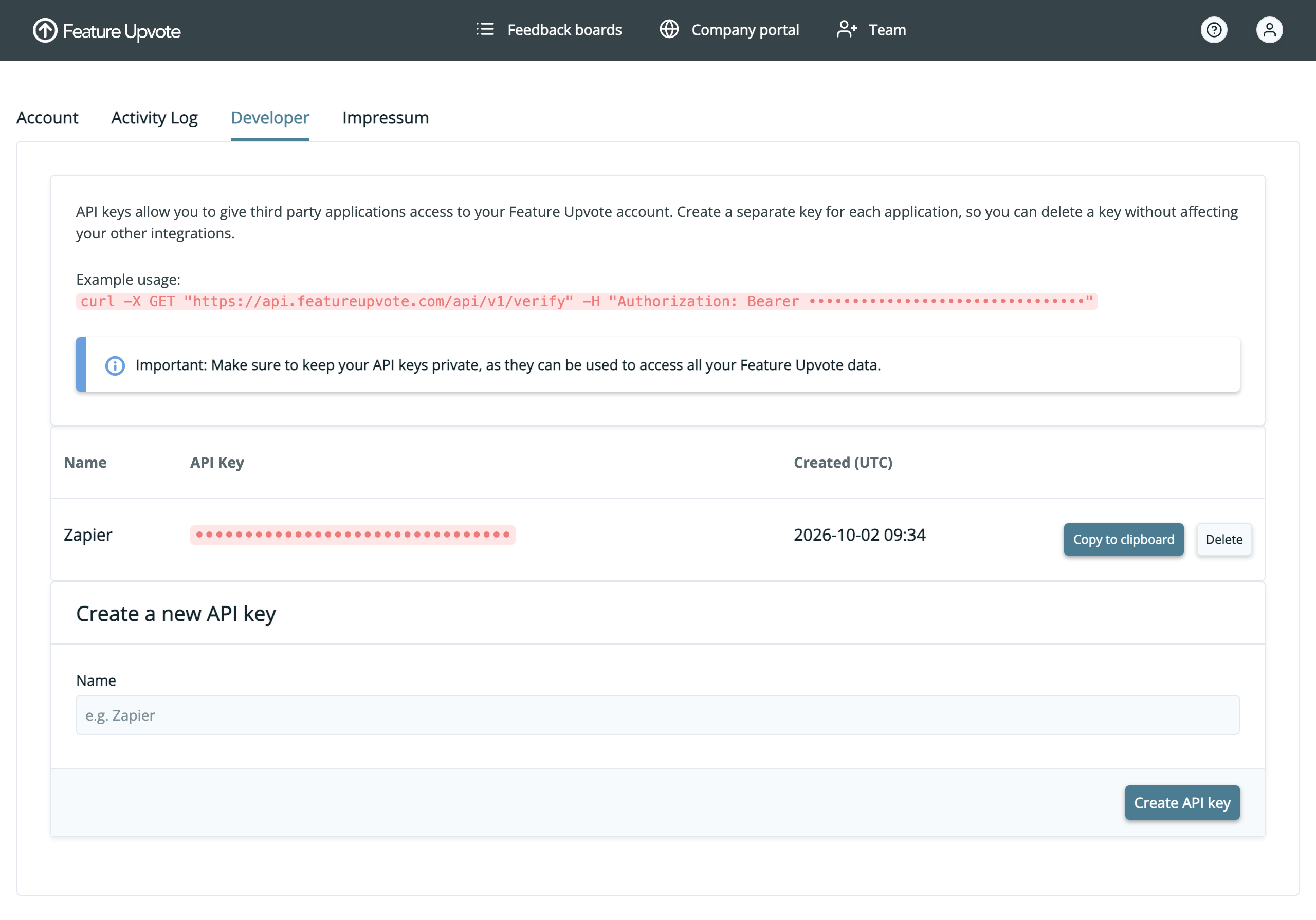
Task: Copy the Zapier API key to clipboard
Action: (x=1123, y=539)
